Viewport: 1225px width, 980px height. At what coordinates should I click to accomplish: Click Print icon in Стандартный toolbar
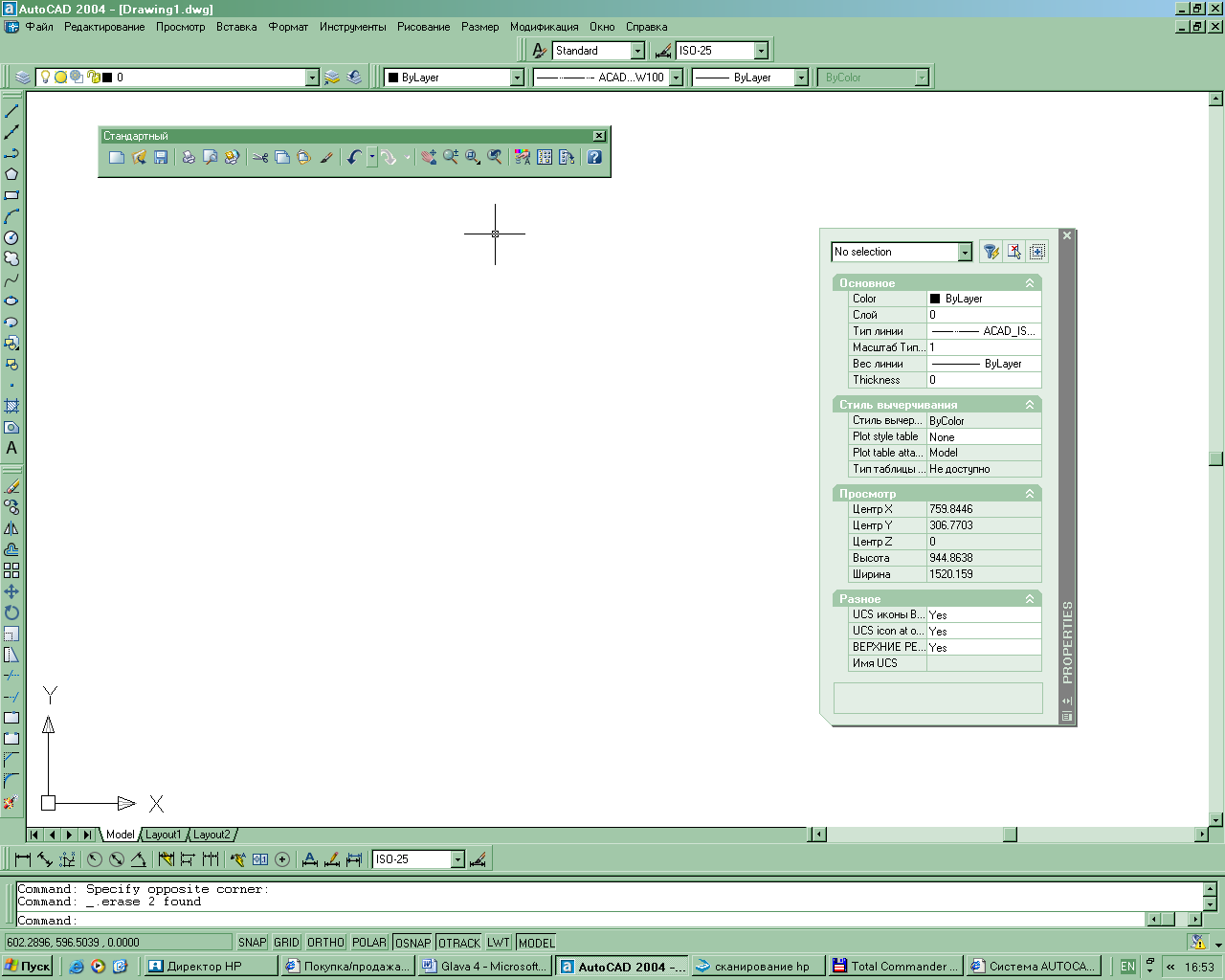point(189,157)
